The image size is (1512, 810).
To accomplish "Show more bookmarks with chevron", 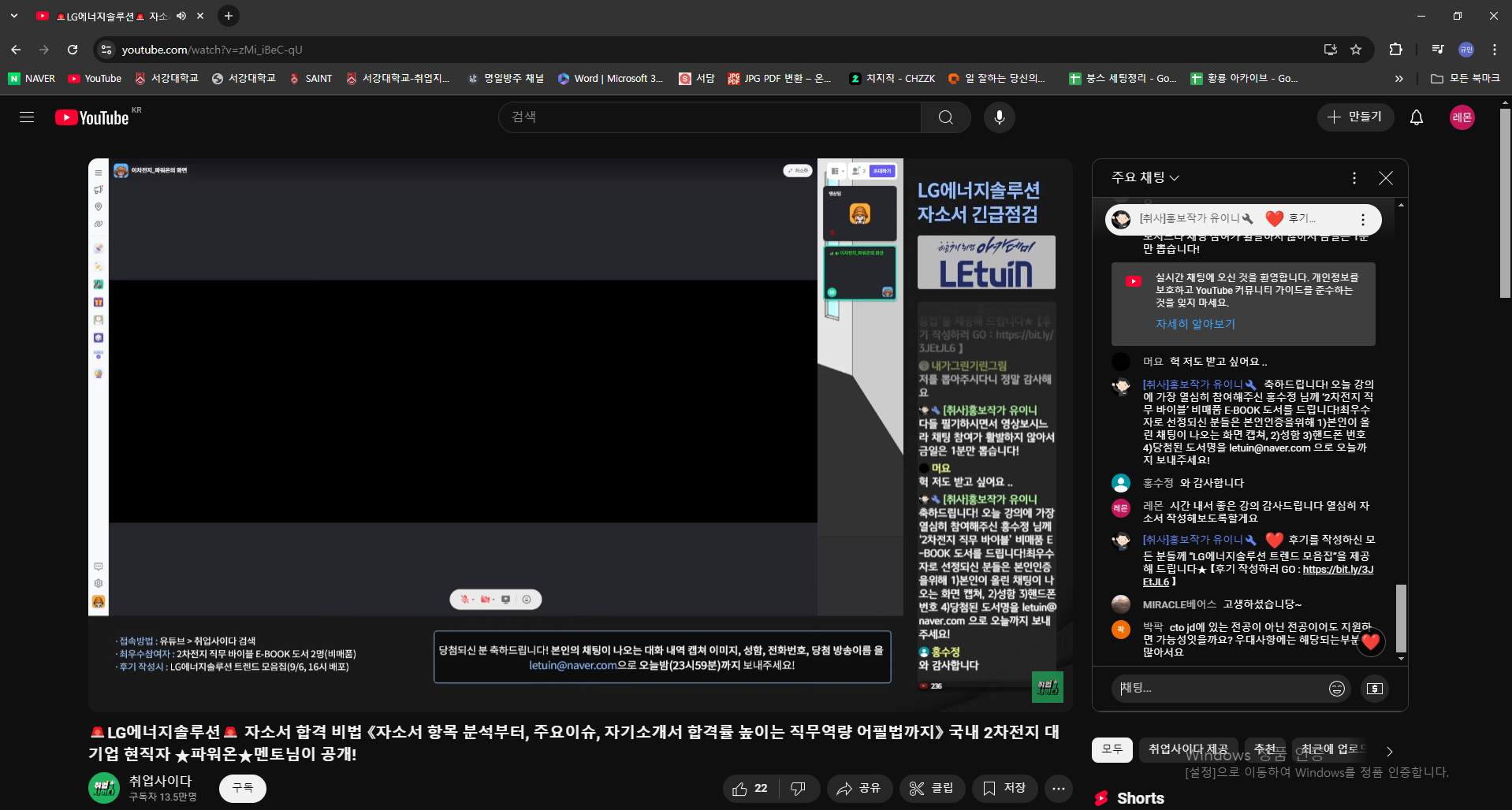I will coord(1398,79).
